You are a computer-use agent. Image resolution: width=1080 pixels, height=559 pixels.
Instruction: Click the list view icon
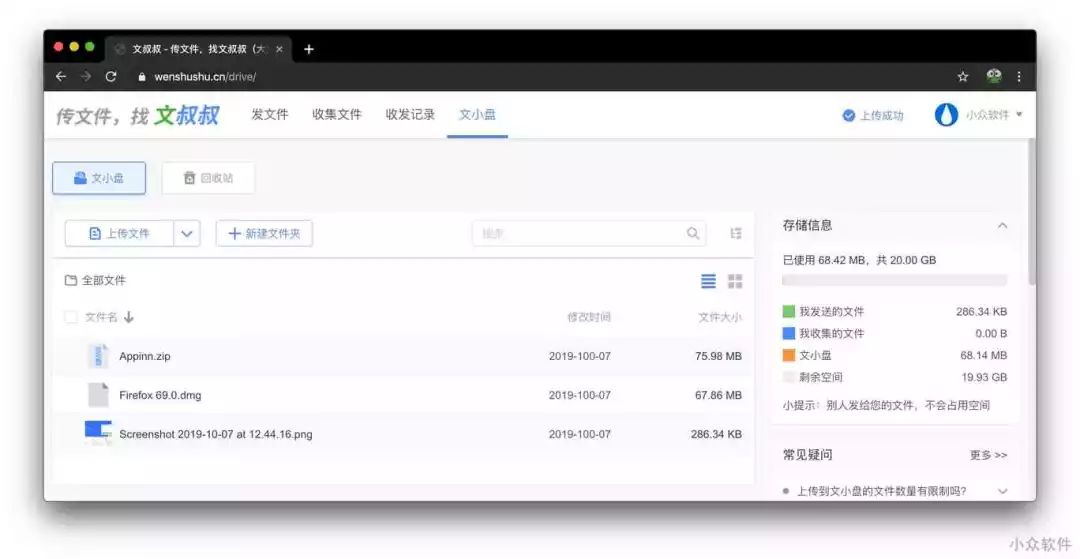pos(708,281)
